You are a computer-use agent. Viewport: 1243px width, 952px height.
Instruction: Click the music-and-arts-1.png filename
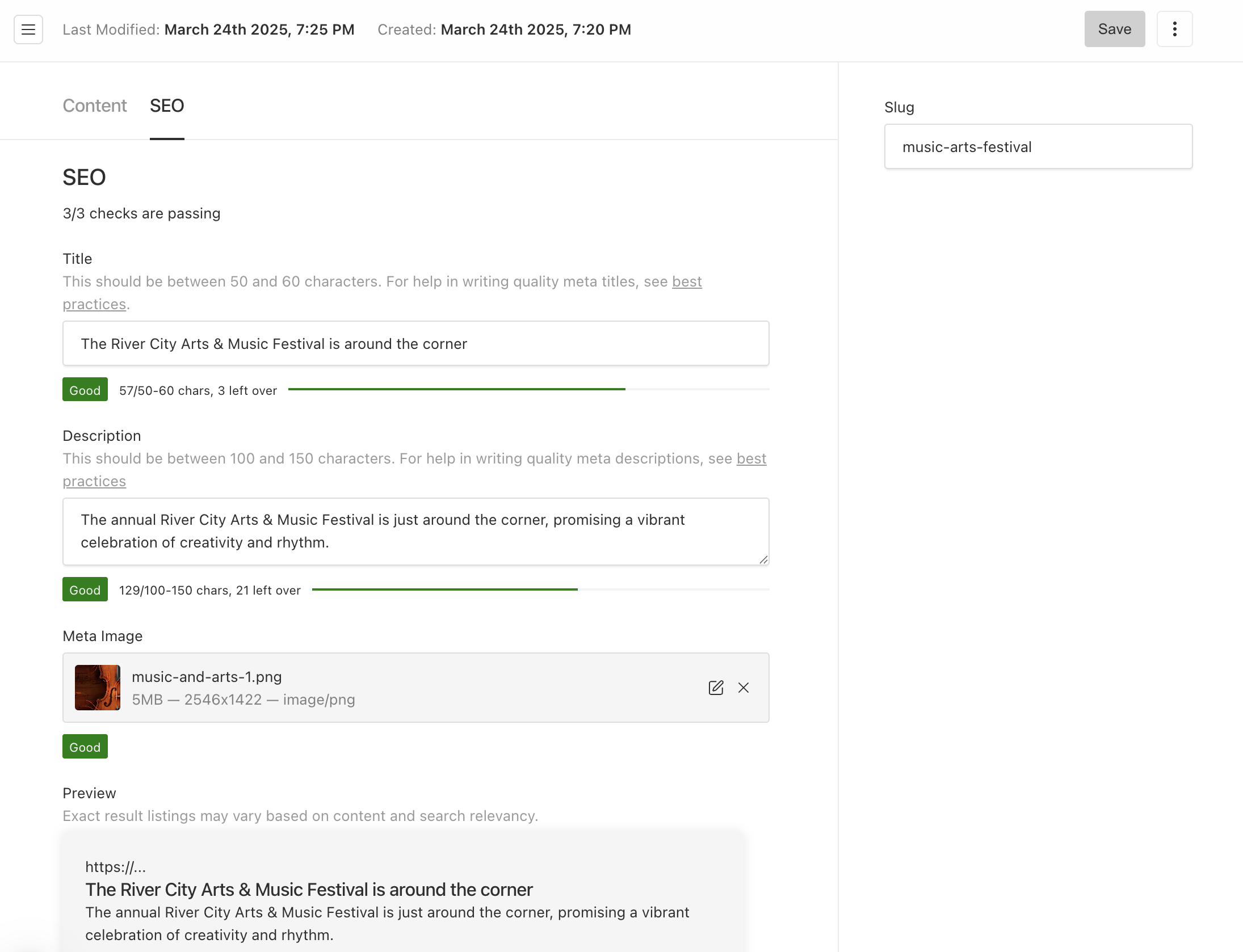(207, 677)
